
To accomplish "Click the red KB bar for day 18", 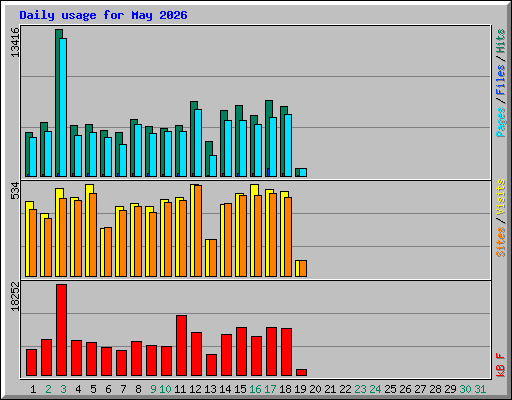I will [286, 352].
